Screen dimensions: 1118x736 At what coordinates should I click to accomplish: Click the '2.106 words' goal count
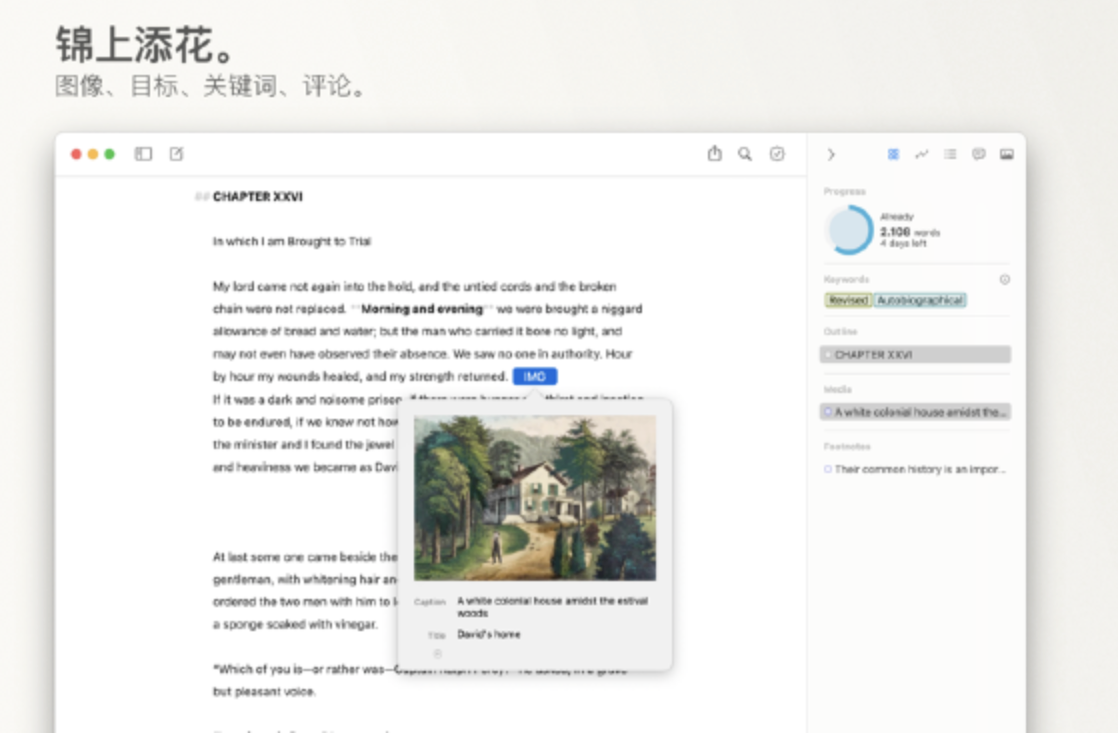[x=910, y=232]
